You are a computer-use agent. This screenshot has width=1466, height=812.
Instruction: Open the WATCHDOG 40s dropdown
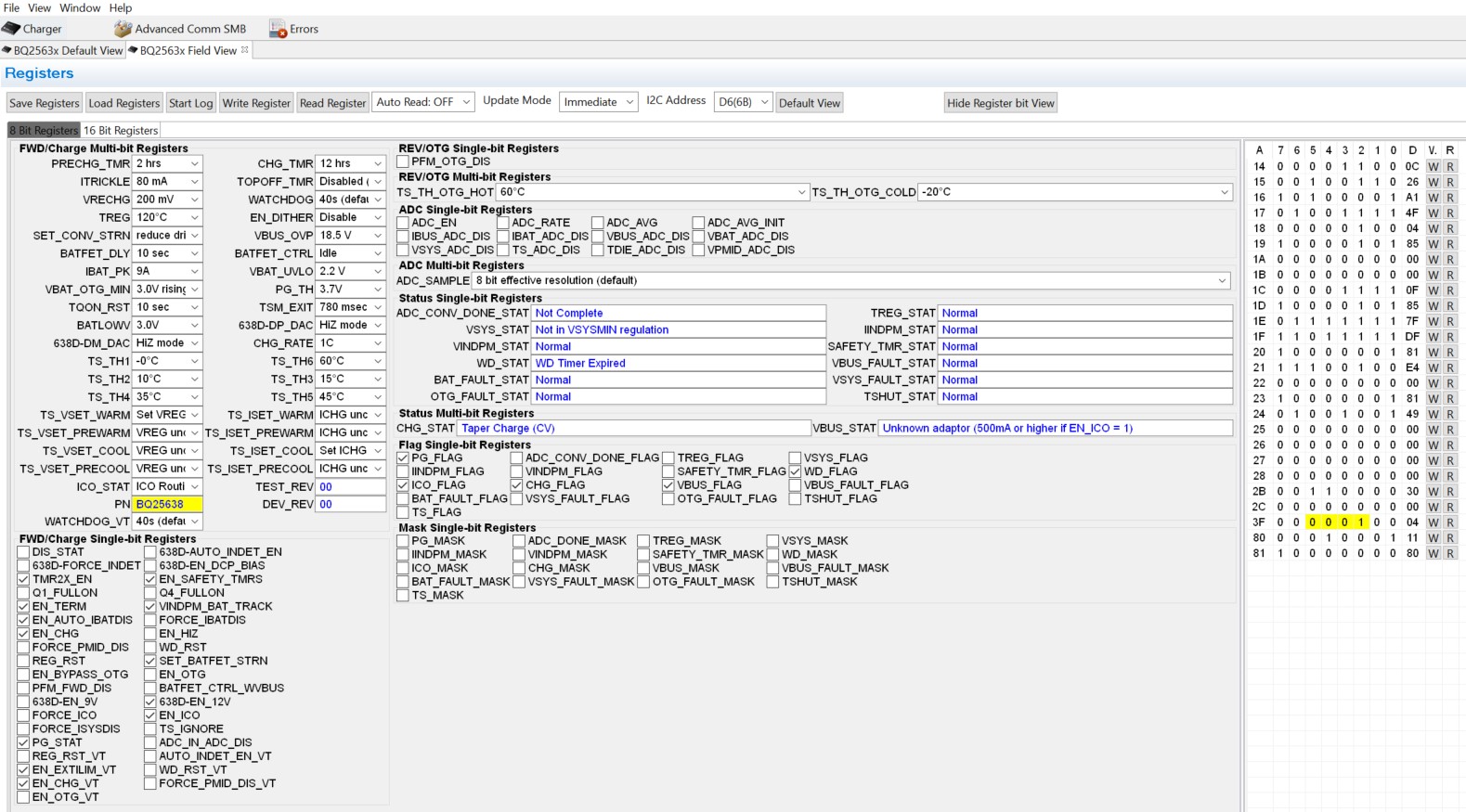(351, 200)
